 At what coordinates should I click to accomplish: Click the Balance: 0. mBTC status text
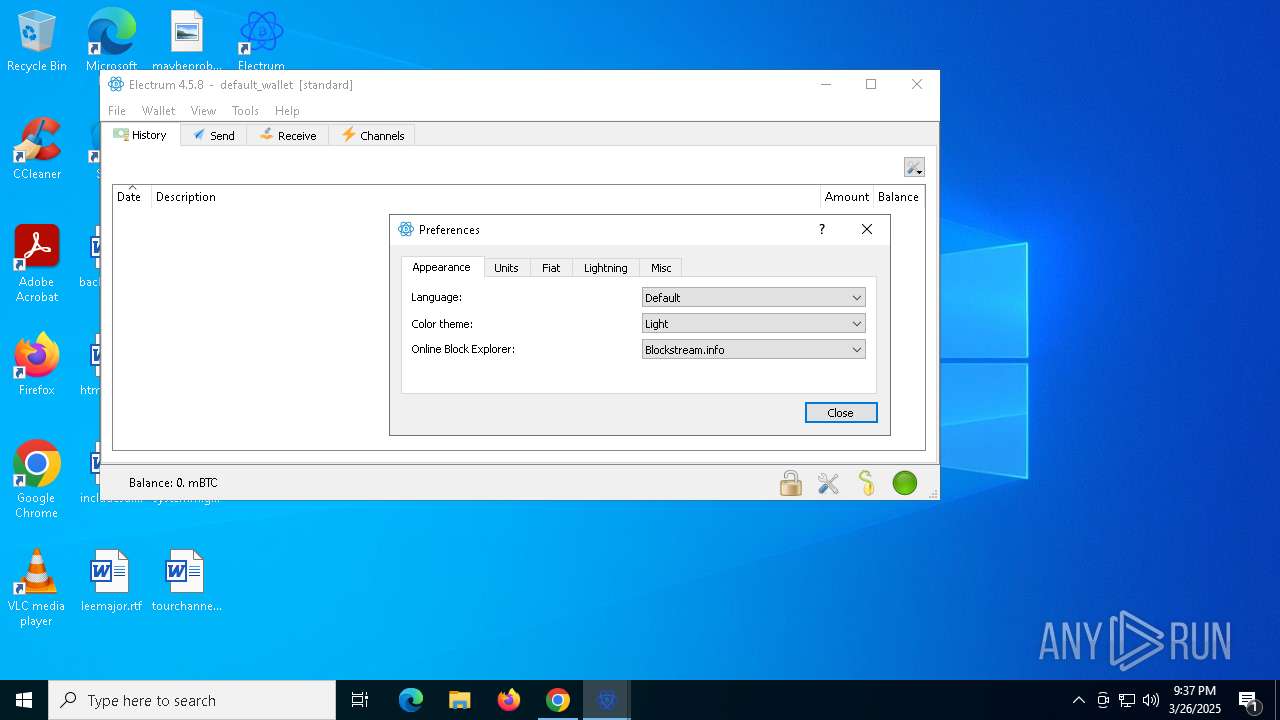pos(173,483)
